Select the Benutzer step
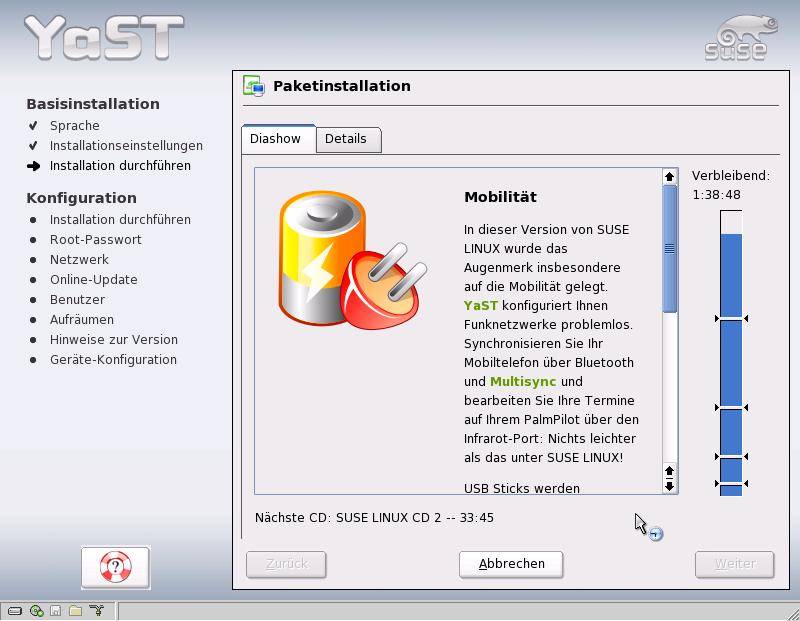Viewport: 800px width, 621px height. click(x=77, y=300)
